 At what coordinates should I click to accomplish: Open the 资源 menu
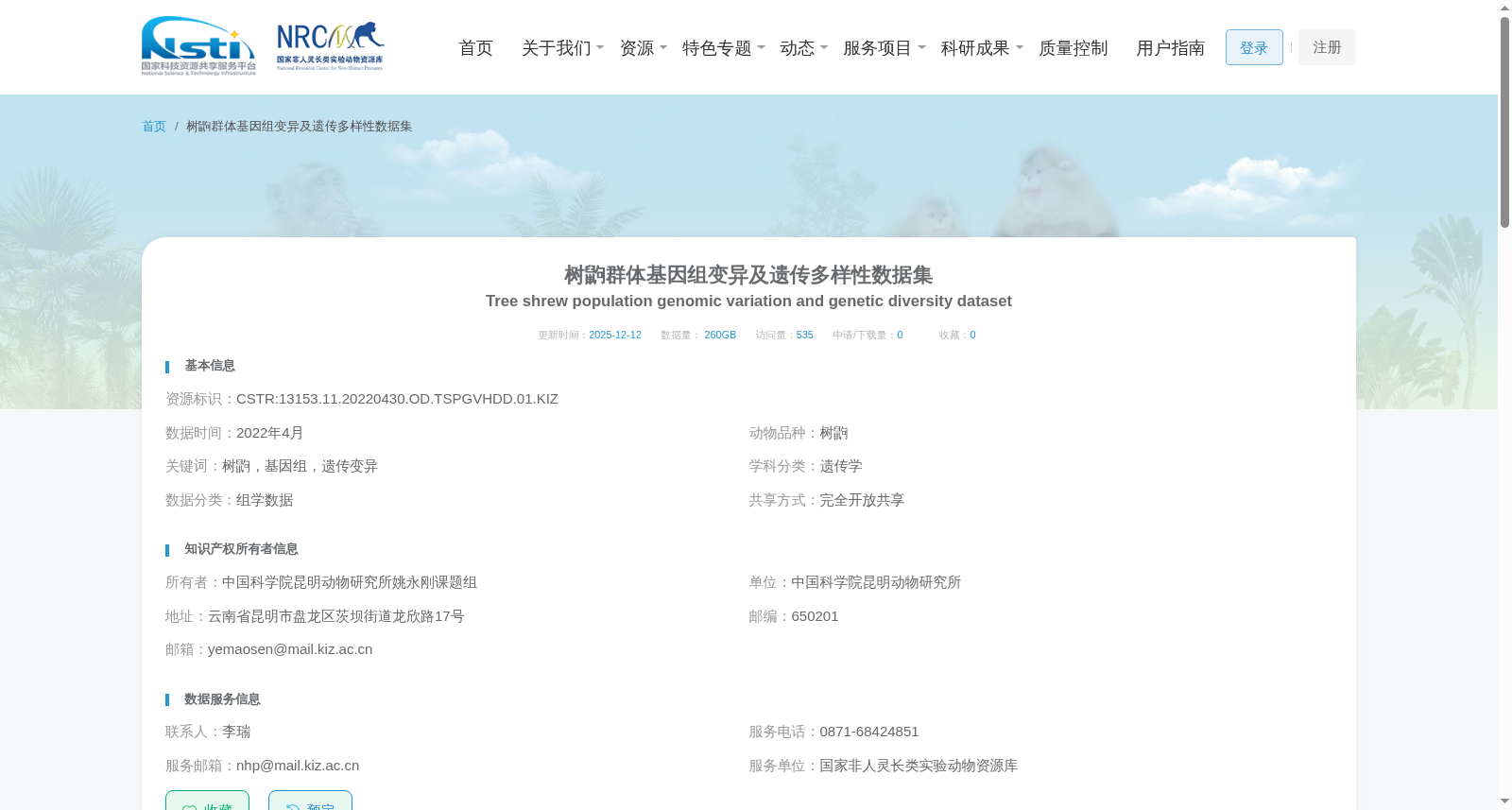(x=637, y=48)
